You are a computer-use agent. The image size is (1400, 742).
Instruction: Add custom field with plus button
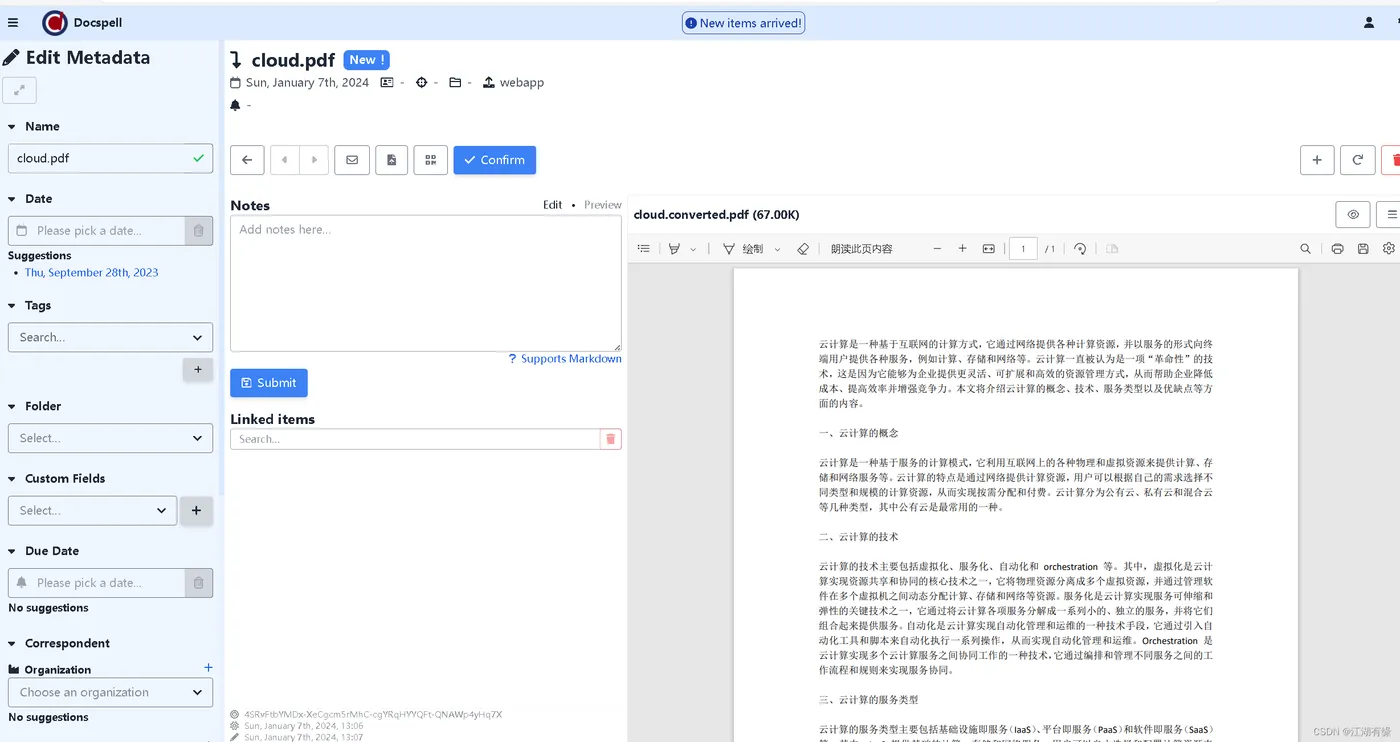[196, 510]
